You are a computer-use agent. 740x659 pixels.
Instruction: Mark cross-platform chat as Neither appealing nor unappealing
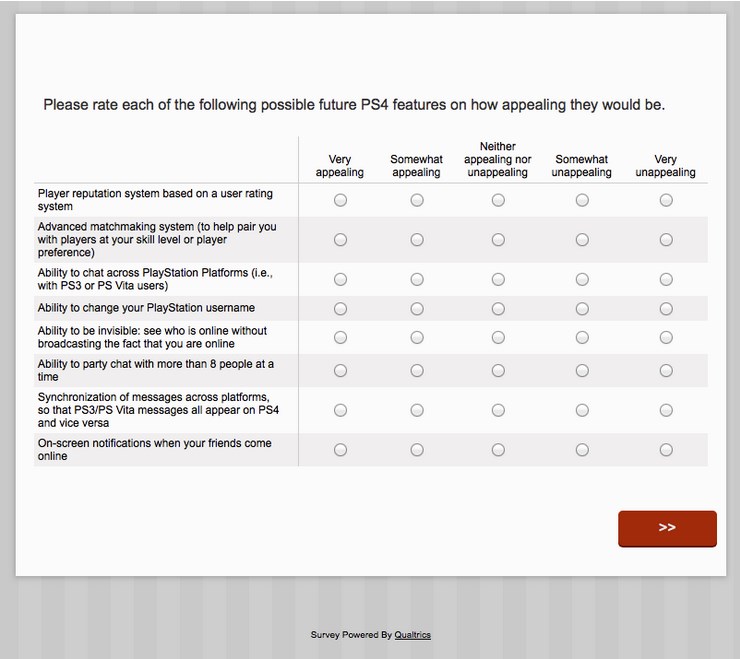[498, 279]
